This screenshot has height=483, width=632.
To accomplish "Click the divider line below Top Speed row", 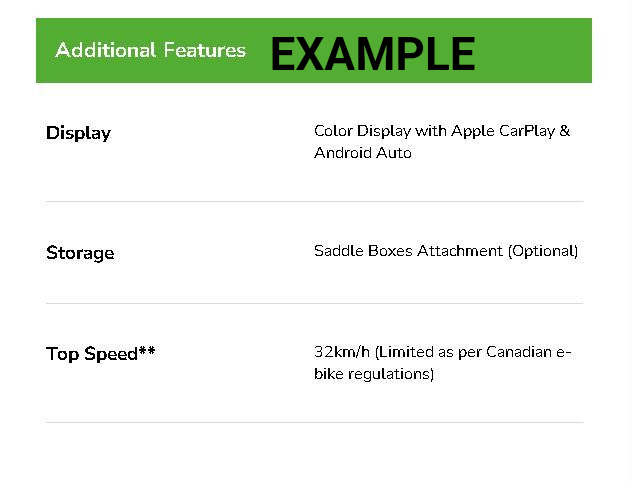I will click(x=314, y=422).
